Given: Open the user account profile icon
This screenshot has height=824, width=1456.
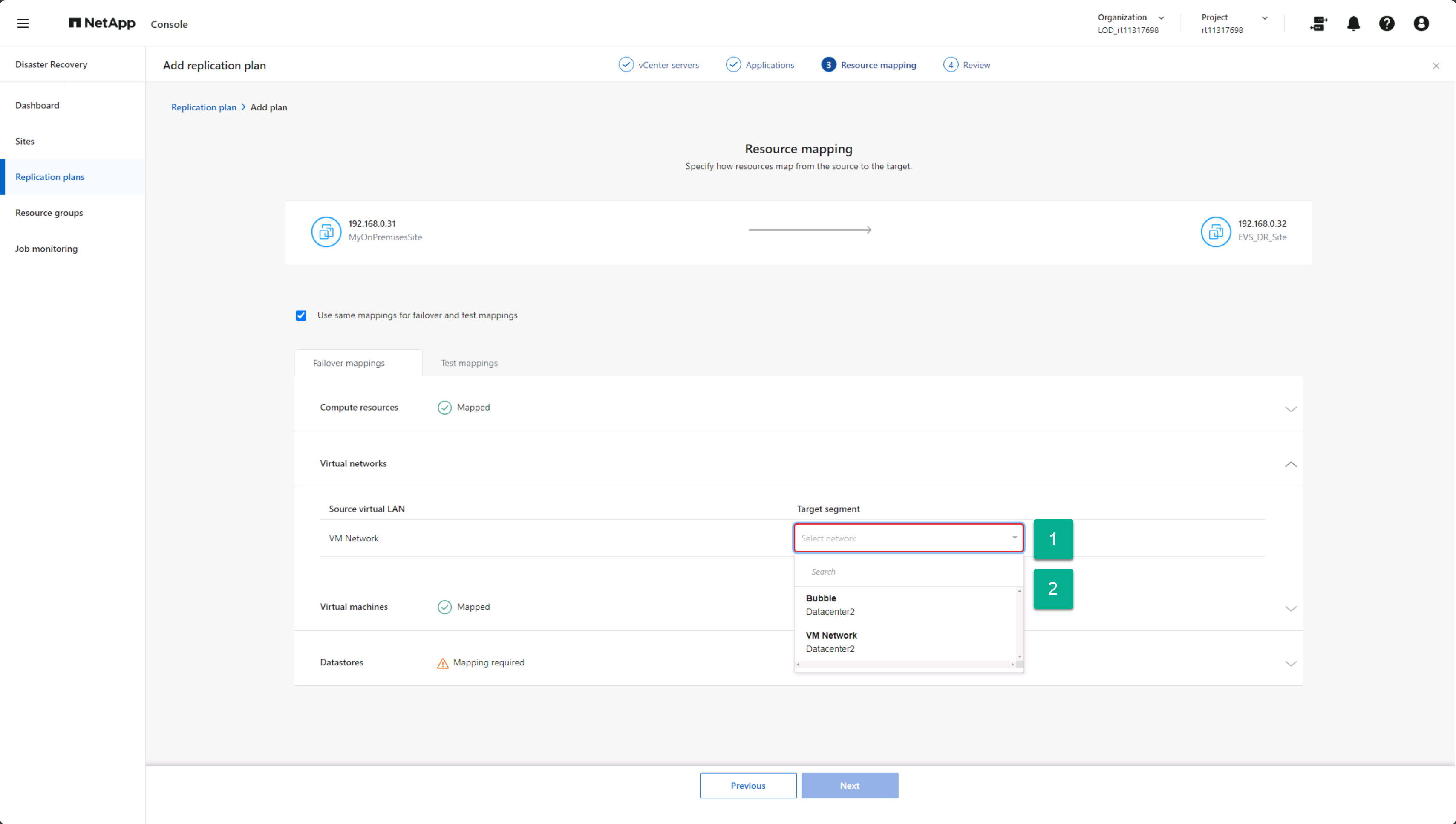Looking at the screenshot, I should click(x=1421, y=23).
